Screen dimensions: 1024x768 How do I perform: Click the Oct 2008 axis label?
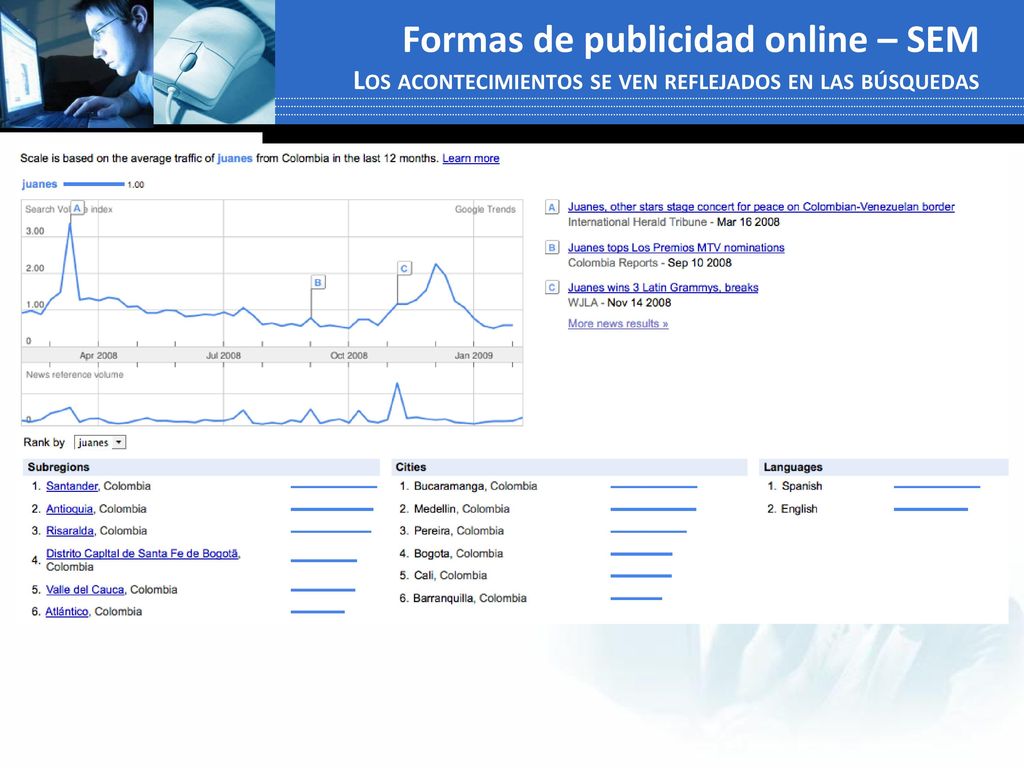[x=349, y=355]
